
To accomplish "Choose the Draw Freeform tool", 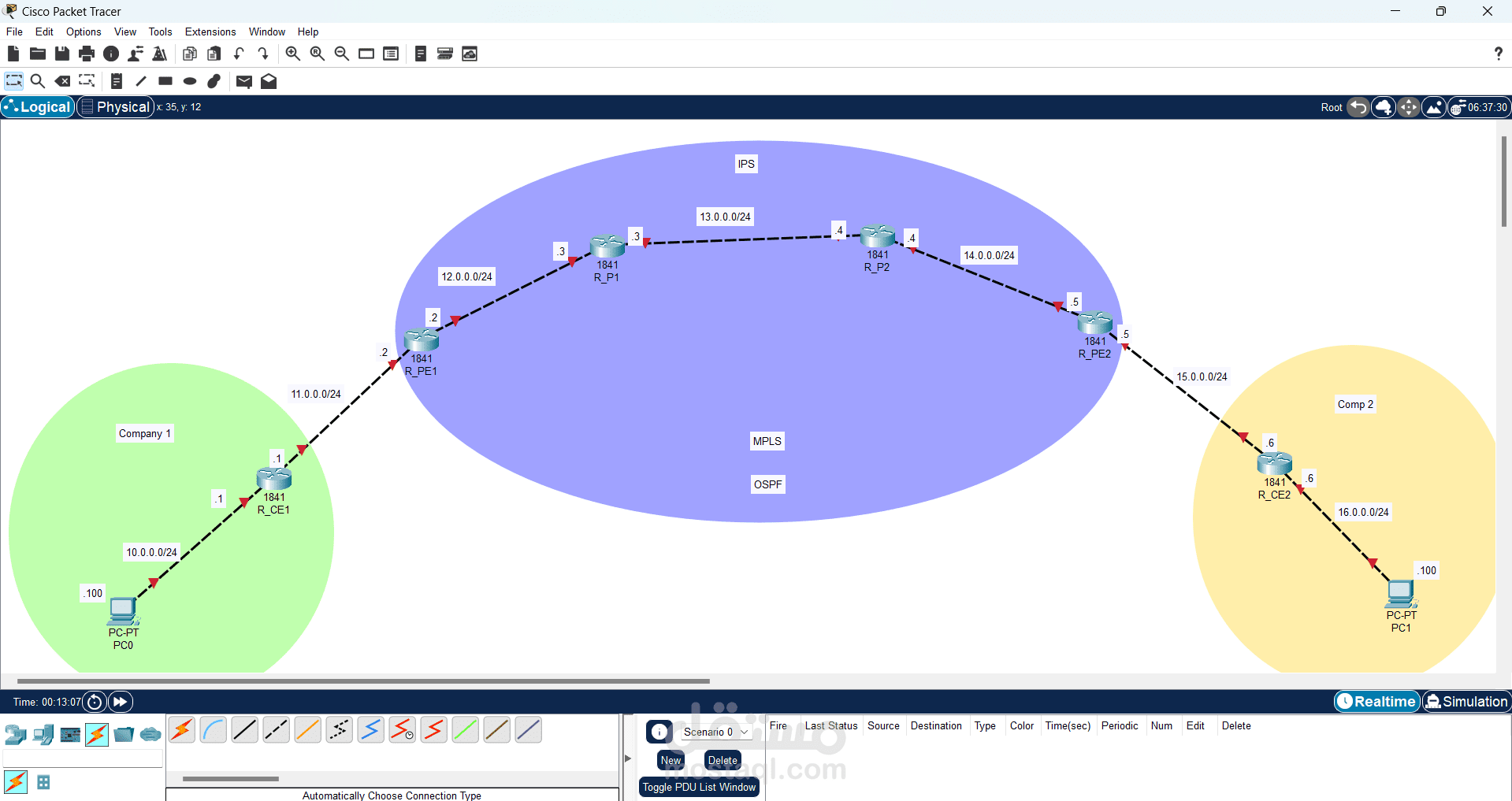I will point(214,81).
